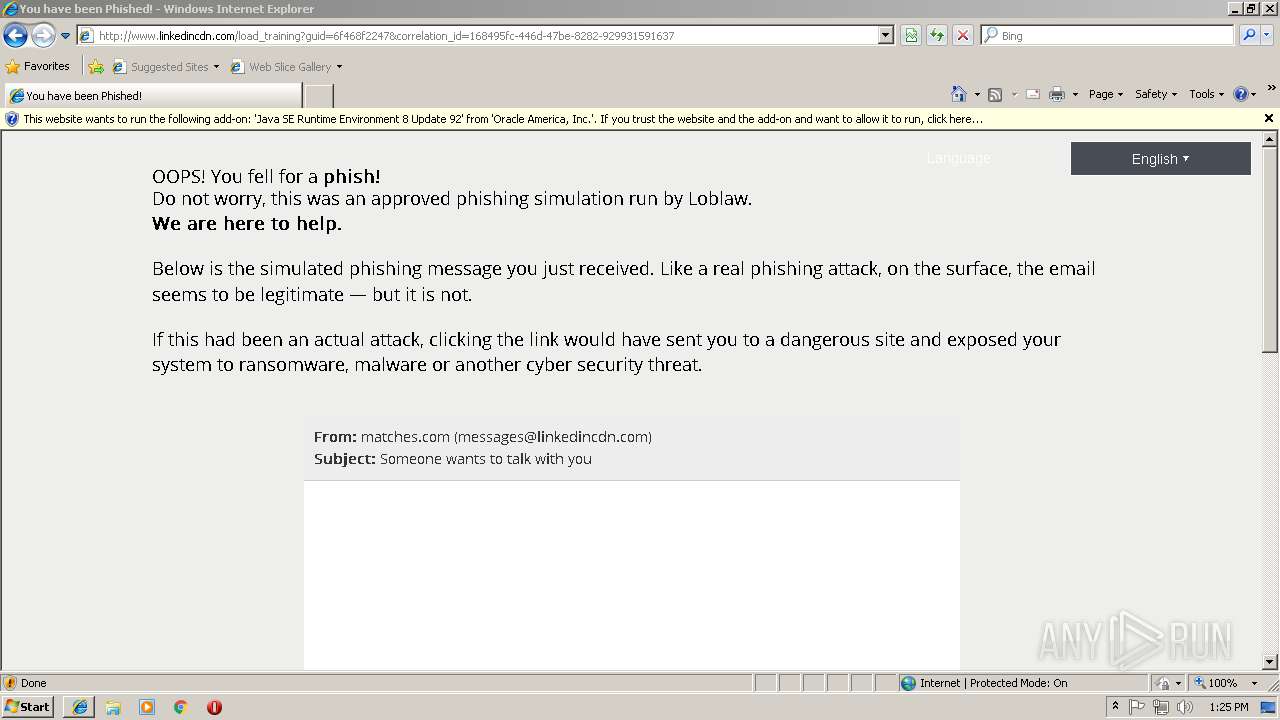This screenshot has width=1280, height=720.
Task: Open the Google Chrome taskbar icon
Action: [181, 707]
